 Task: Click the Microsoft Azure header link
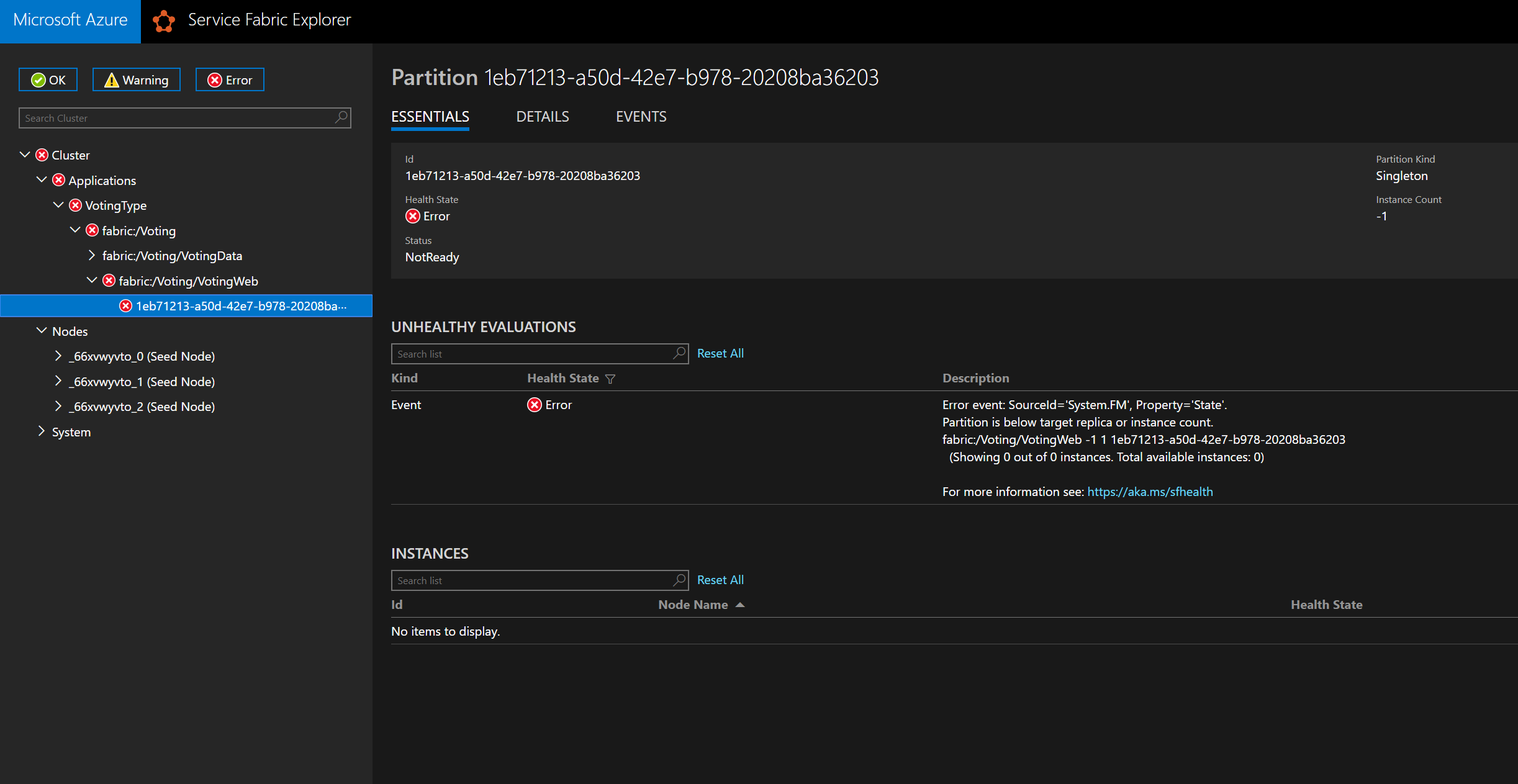pos(70,21)
